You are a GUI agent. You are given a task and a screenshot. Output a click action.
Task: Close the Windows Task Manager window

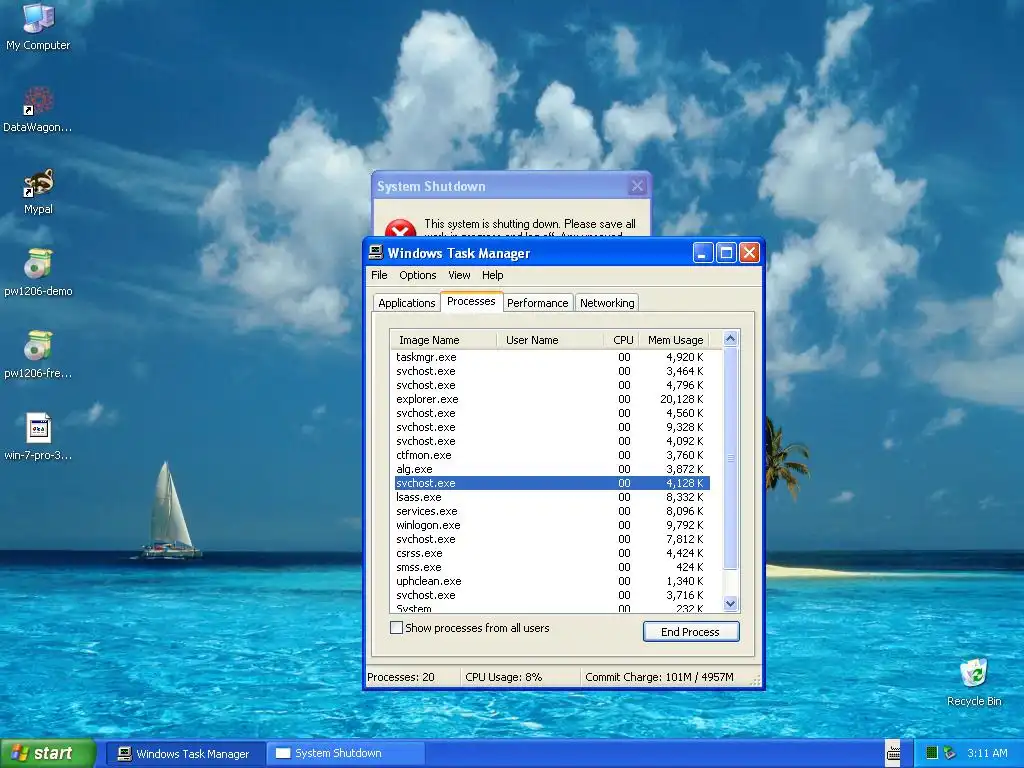tap(750, 253)
